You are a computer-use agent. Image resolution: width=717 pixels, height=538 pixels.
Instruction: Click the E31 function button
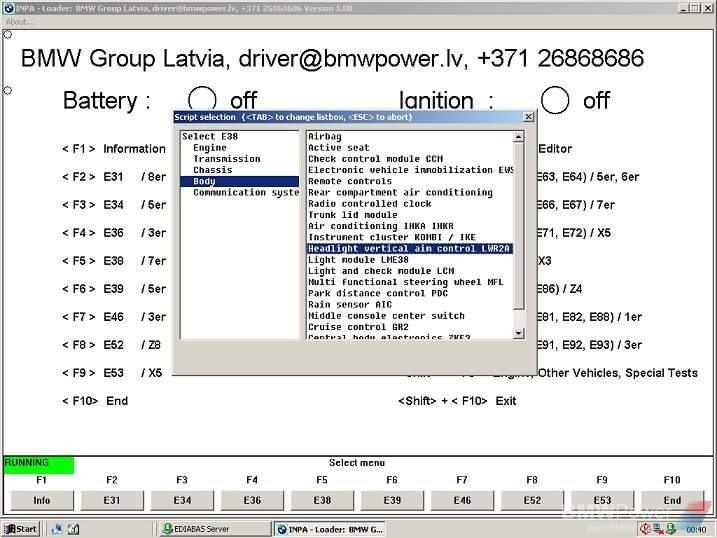(x=112, y=500)
